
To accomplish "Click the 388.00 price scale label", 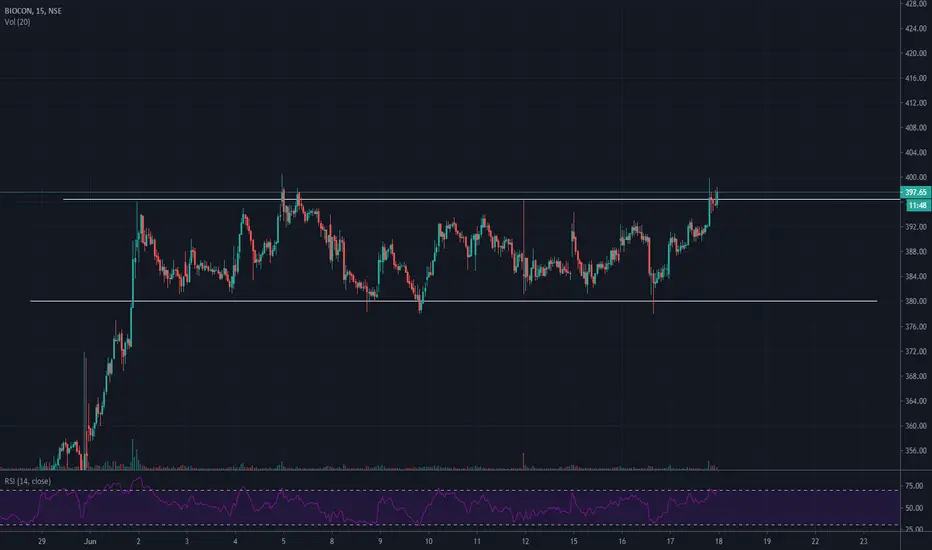I will pyautogui.click(x=916, y=252).
